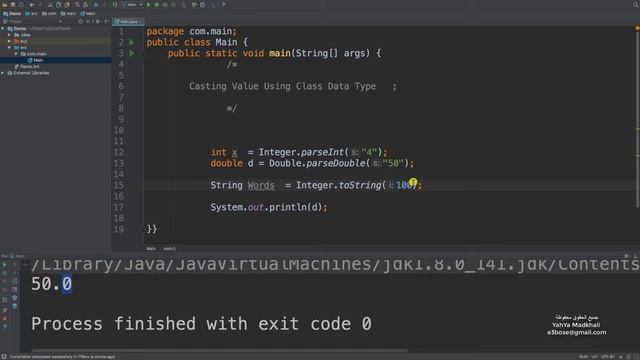Click the Copy toolbar icon

pos(58,4)
